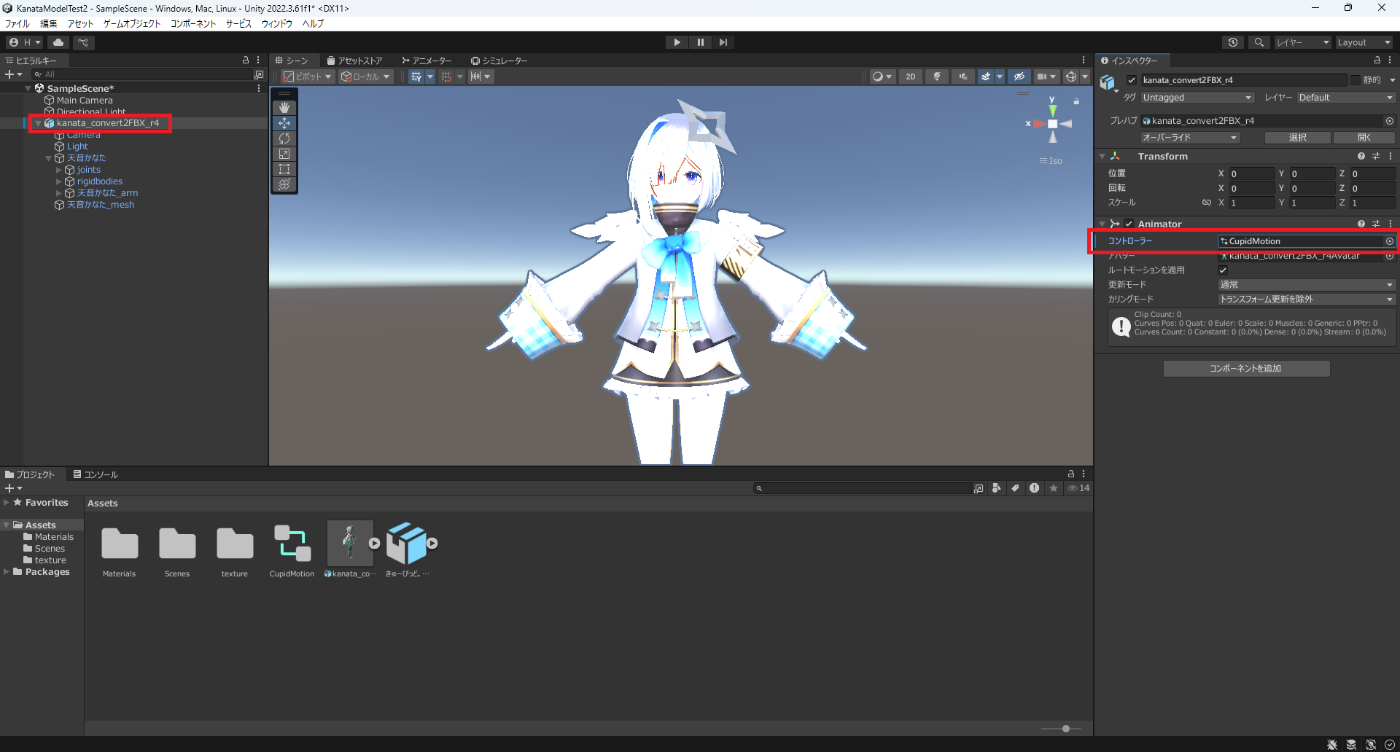Click the prefab Open (開く) button
1400x752 pixels.
(1364, 137)
